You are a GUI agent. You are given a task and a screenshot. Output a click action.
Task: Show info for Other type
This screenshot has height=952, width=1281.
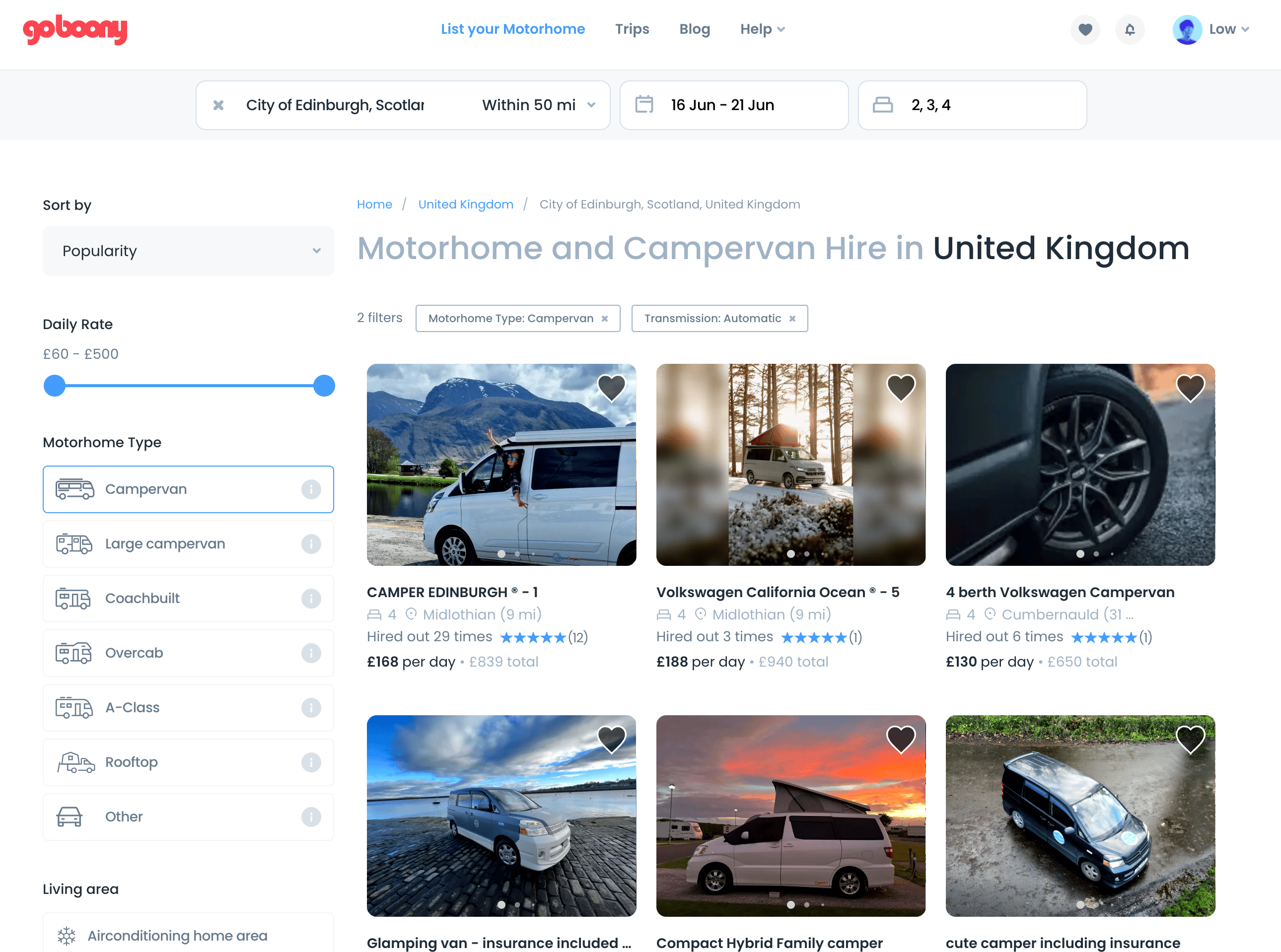point(311,816)
